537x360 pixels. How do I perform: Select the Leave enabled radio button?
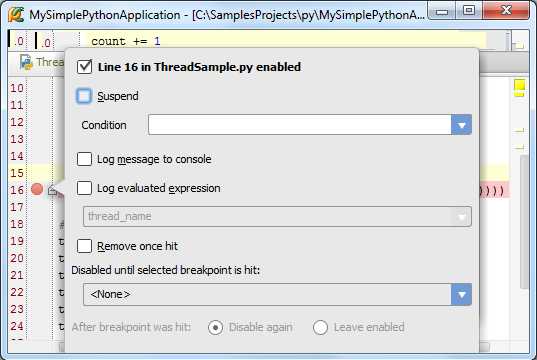click(320, 327)
